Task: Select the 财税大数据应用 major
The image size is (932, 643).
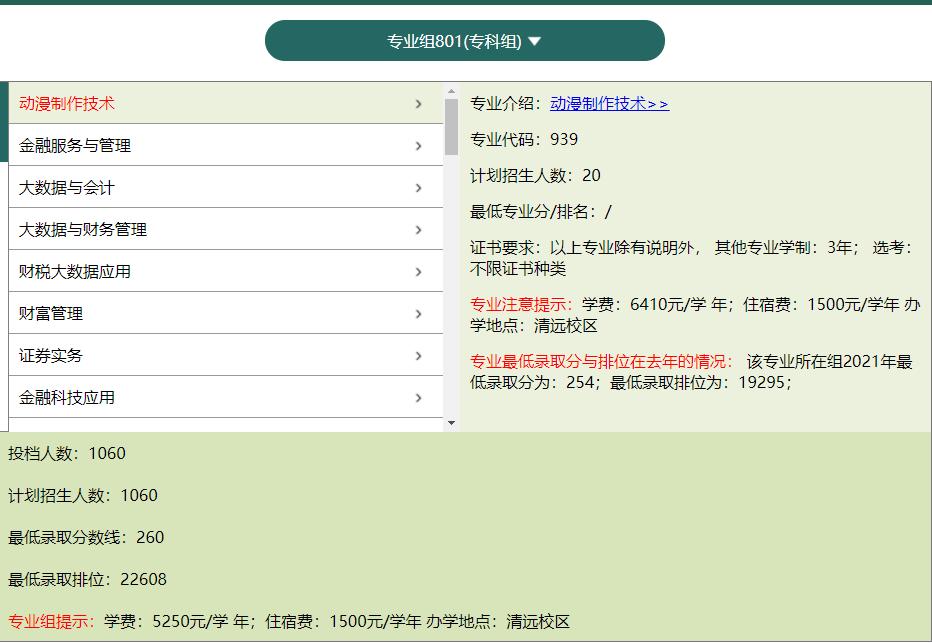Action: 200,271
